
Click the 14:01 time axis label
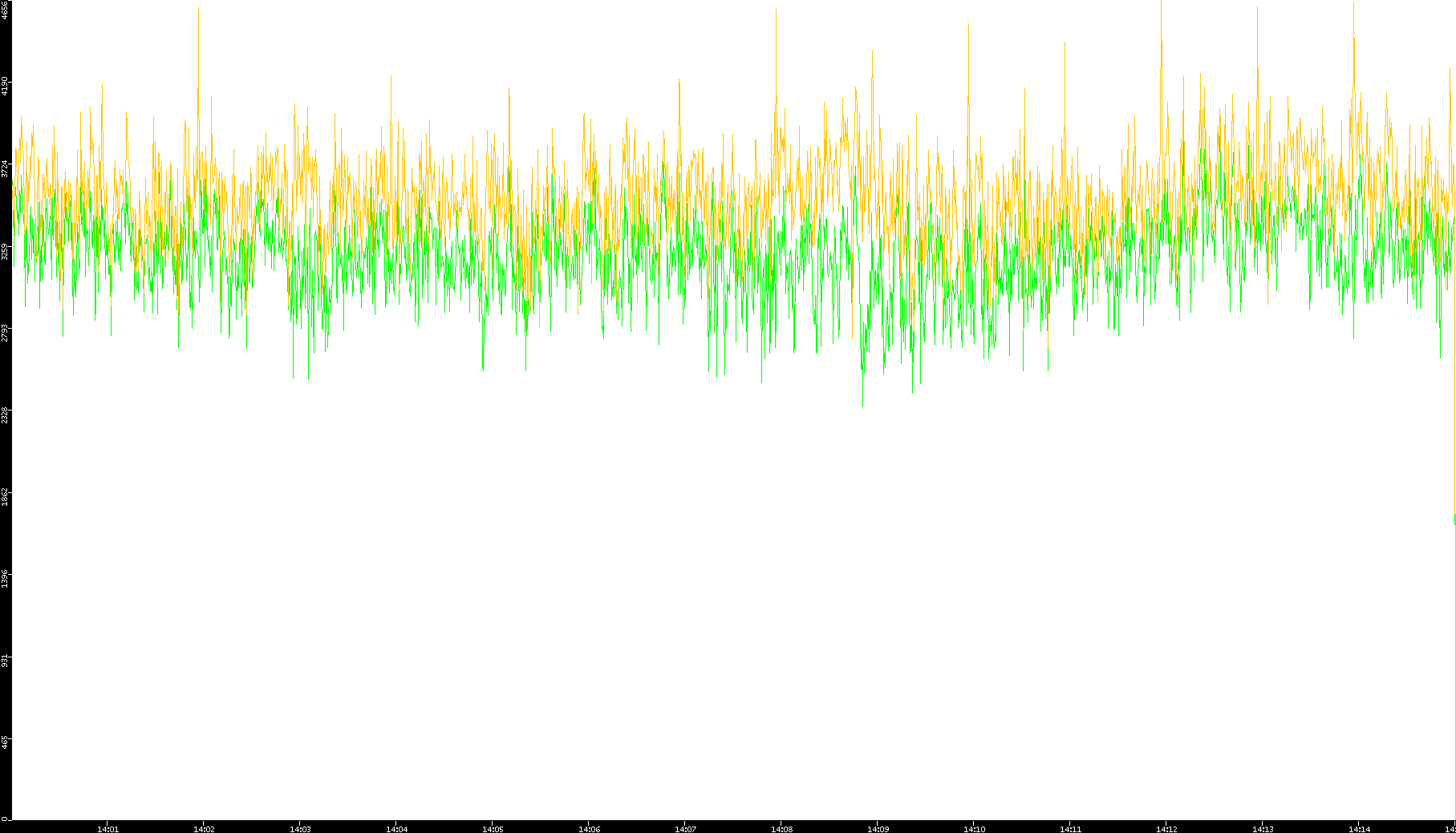pos(107,829)
